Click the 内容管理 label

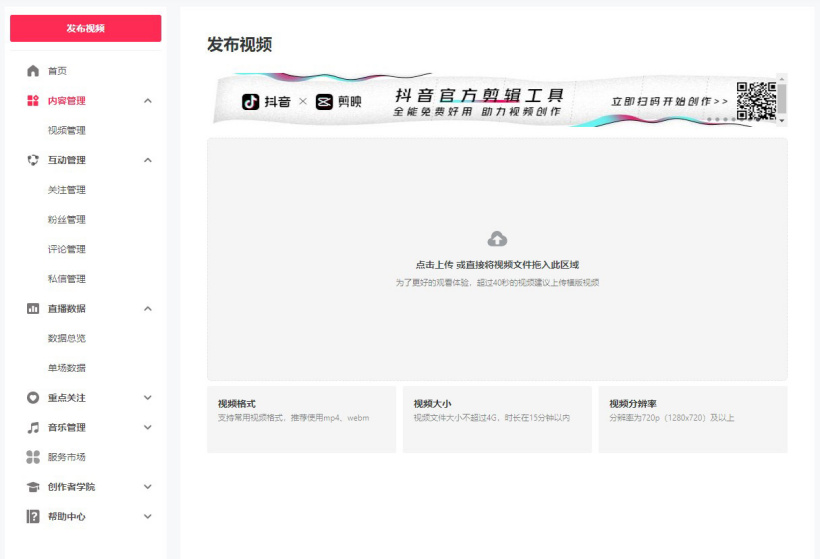66,100
